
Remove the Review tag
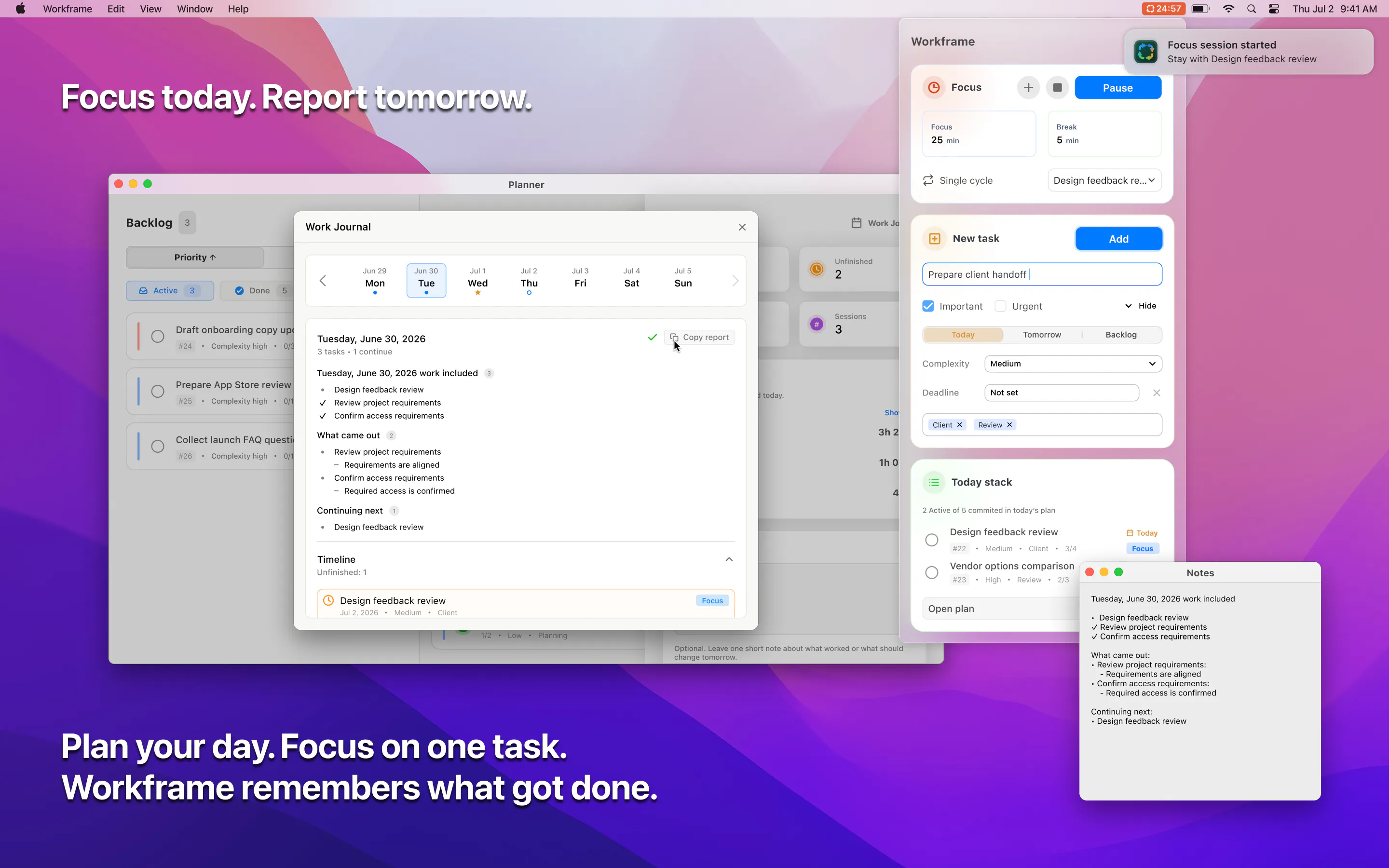1009,425
